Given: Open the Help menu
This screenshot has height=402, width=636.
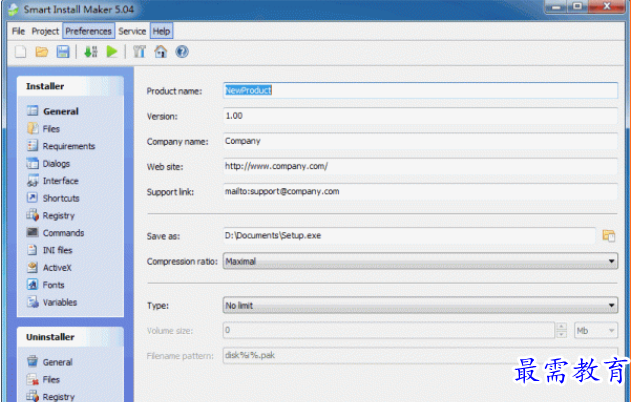Looking at the screenshot, I should click(x=161, y=31).
